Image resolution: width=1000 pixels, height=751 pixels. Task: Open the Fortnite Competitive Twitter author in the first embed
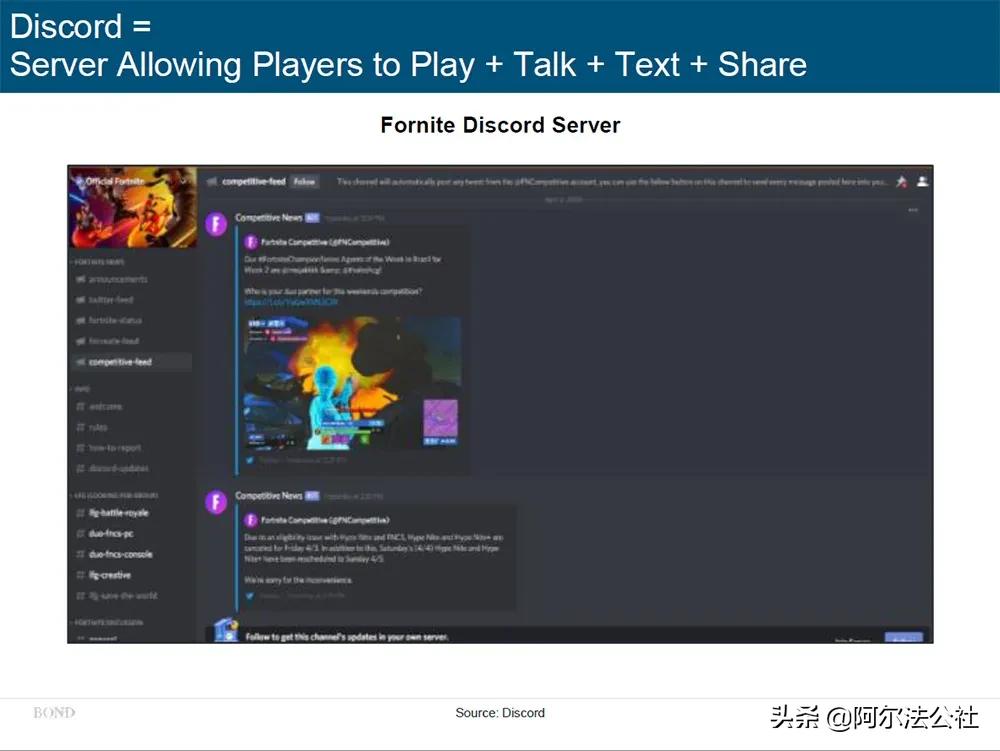[325, 242]
